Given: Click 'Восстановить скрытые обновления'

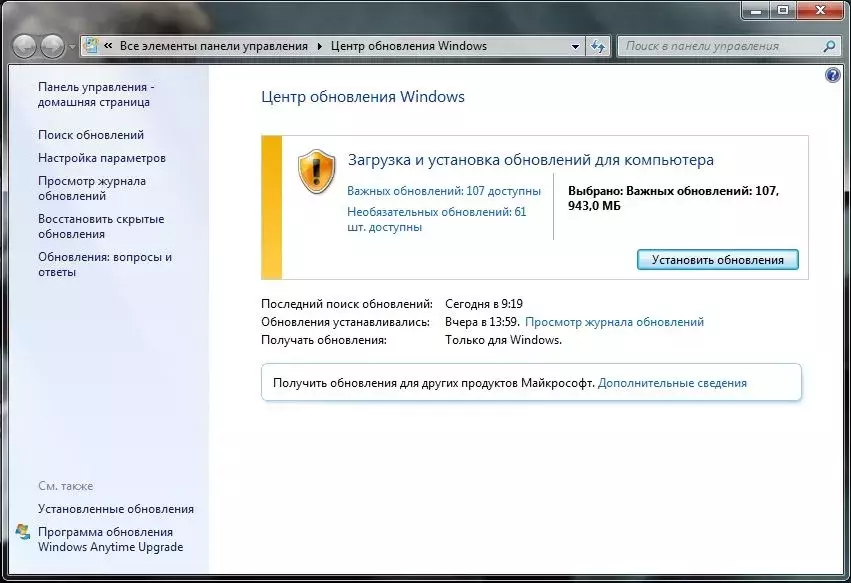Looking at the screenshot, I should [101, 226].
